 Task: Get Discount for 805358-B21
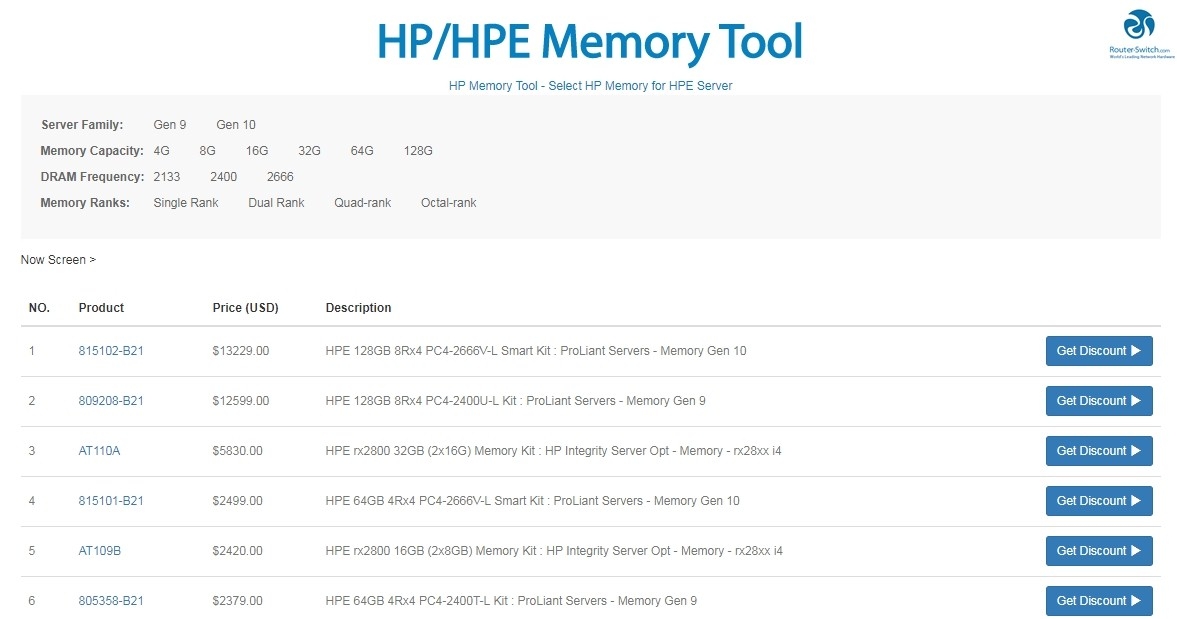tap(1099, 601)
